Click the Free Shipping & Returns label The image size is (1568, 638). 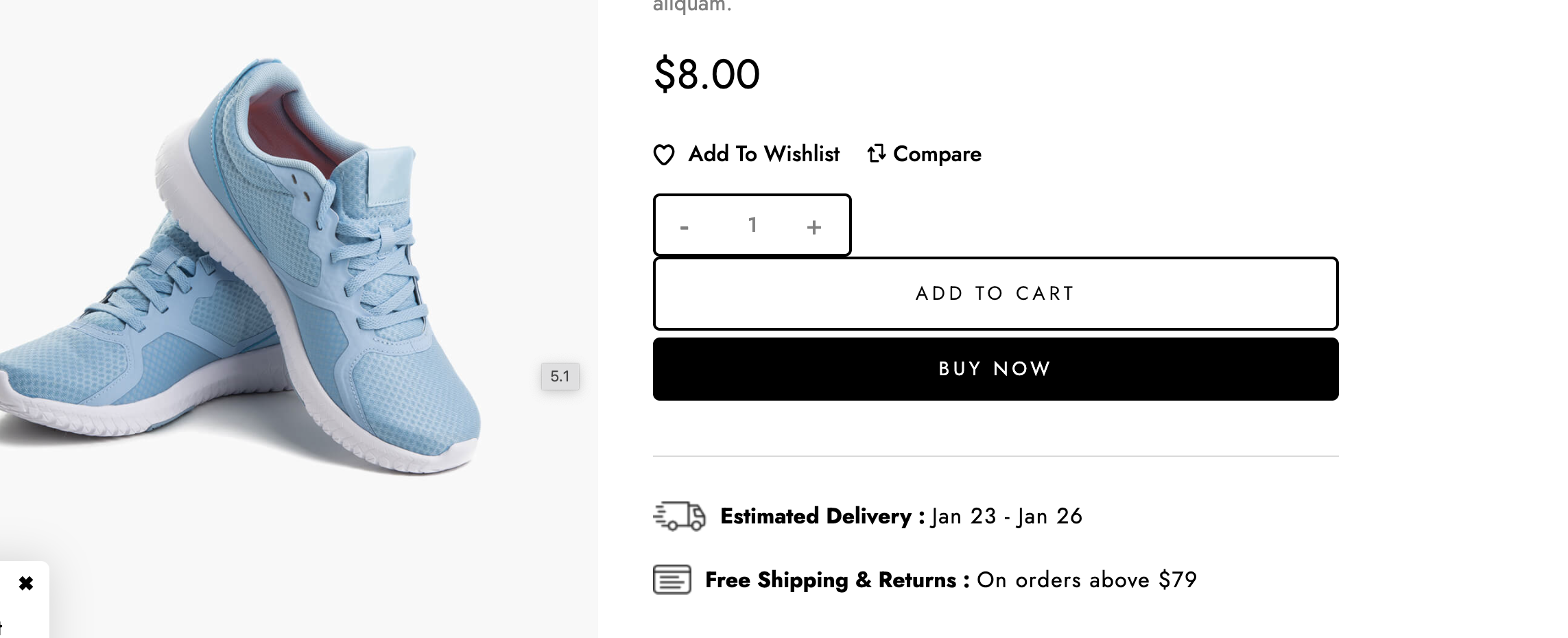pyautogui.click(x=838, y=580)
